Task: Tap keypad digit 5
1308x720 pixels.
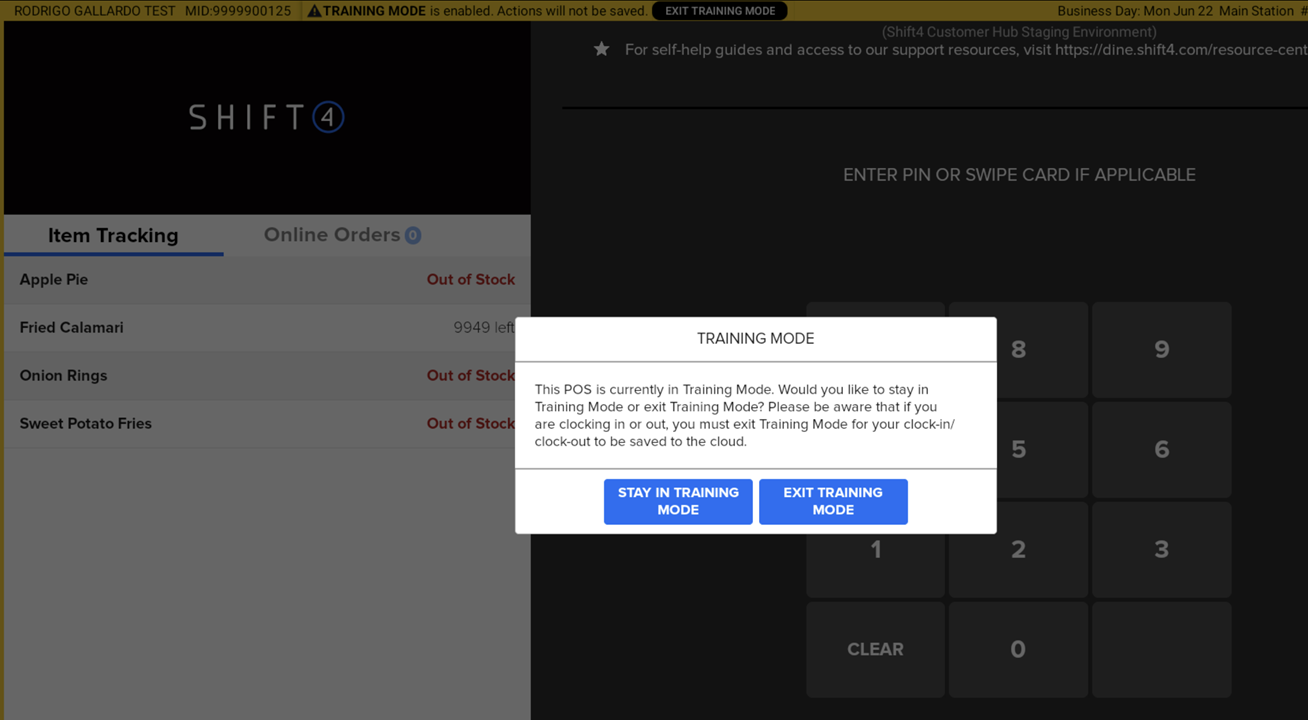Action: [1018, 450]
